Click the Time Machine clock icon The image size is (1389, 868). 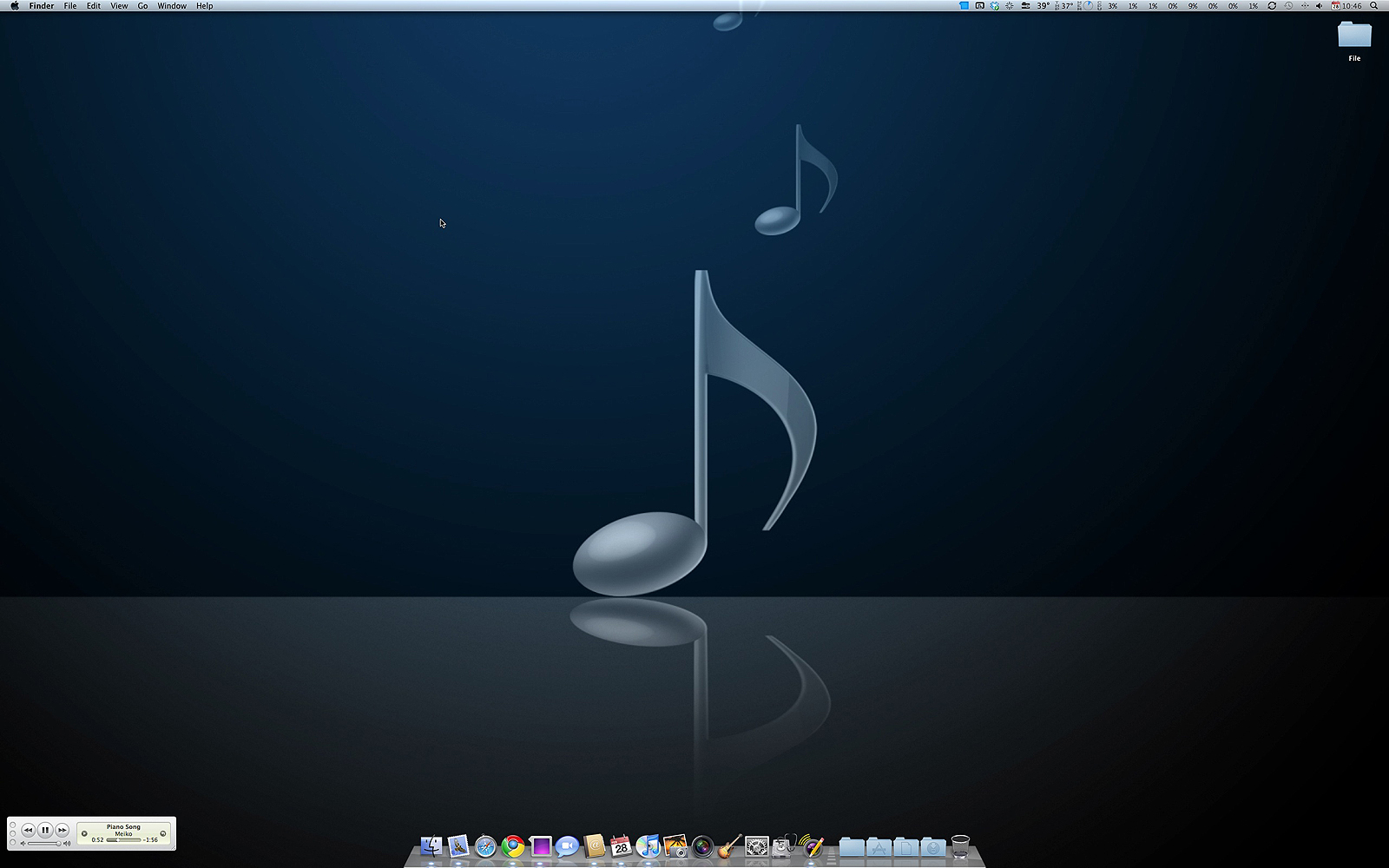[1288, 6]
